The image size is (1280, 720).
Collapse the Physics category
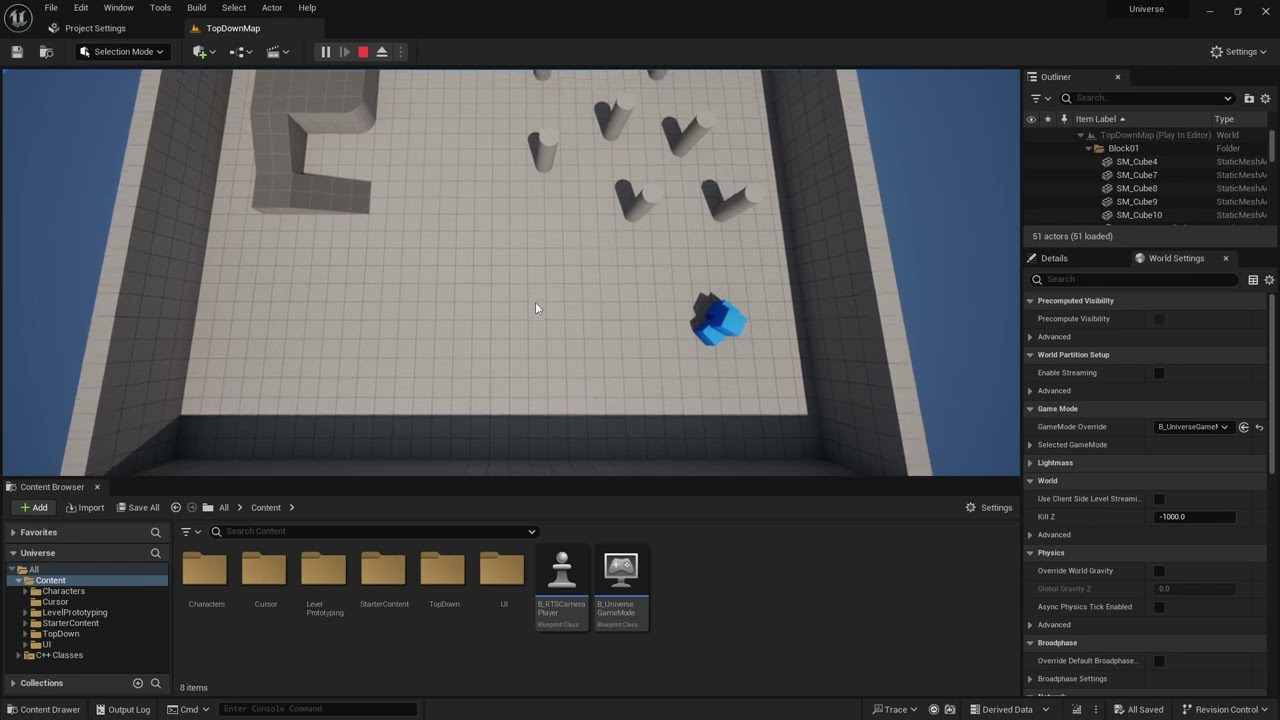click(1030, 553)
